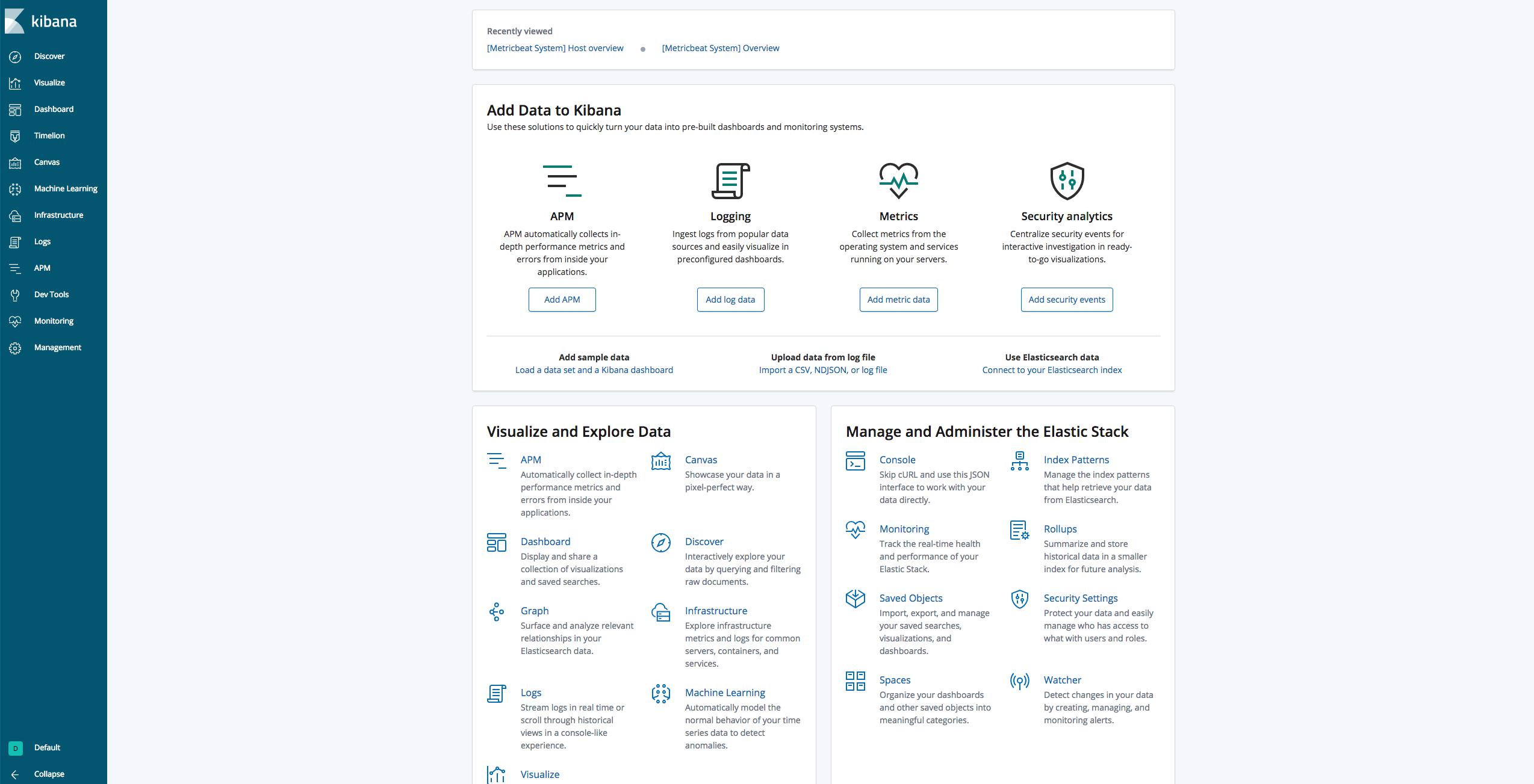Select APM menu item in sidebar

(42, 267)
